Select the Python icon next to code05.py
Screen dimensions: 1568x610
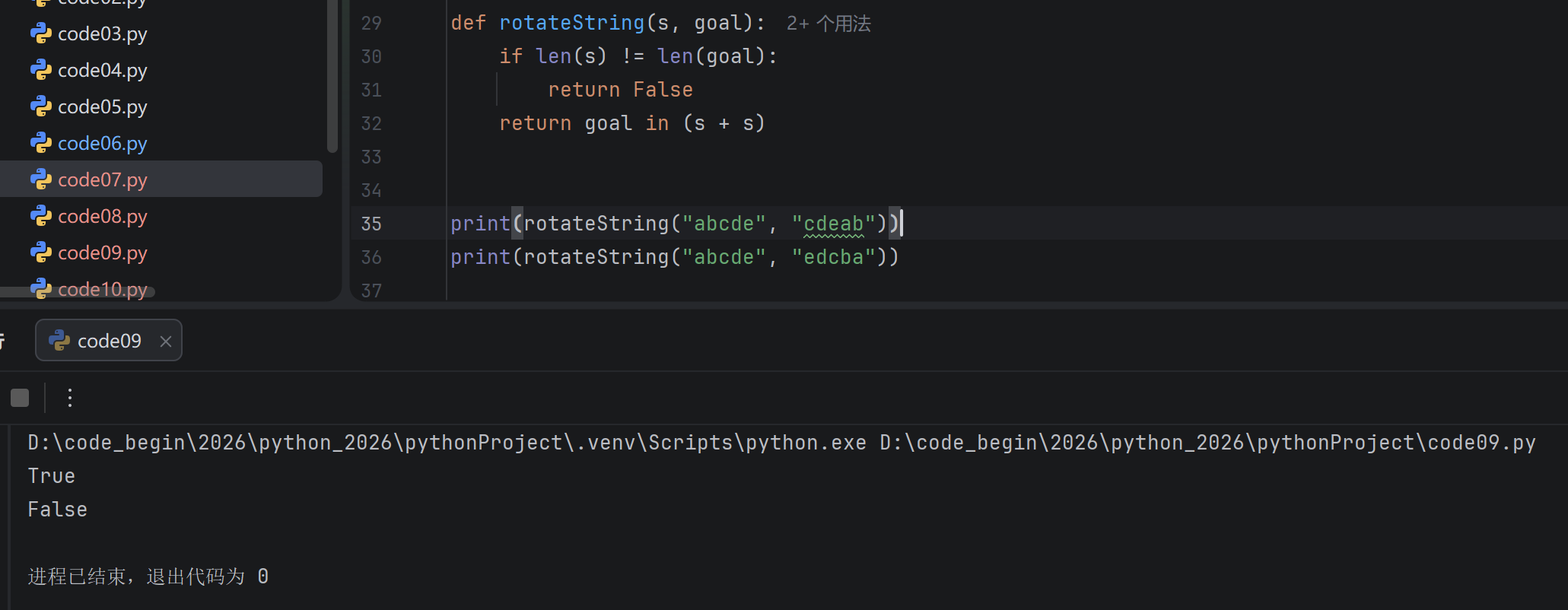pos(40,106)
